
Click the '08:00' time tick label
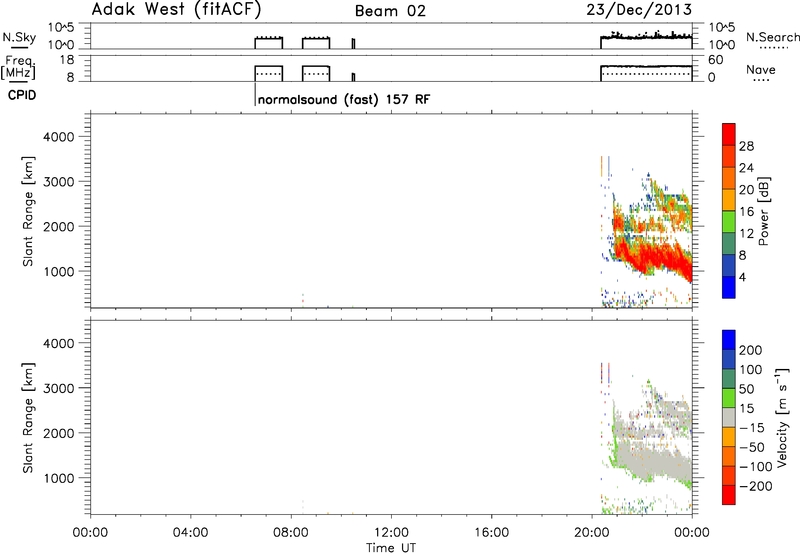tap(291, 533)
